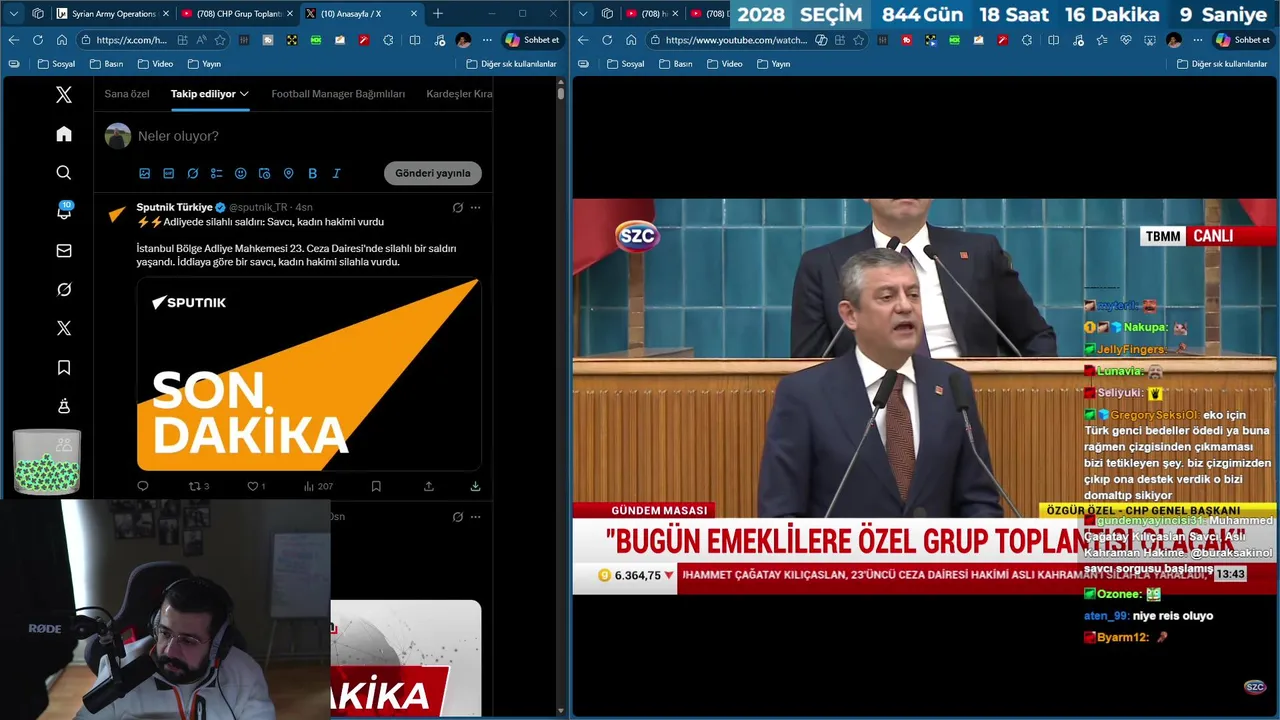This screenshot has width=1280, height=720.
Task: Open settings and more menu in X browser
Action: point(487,40)
